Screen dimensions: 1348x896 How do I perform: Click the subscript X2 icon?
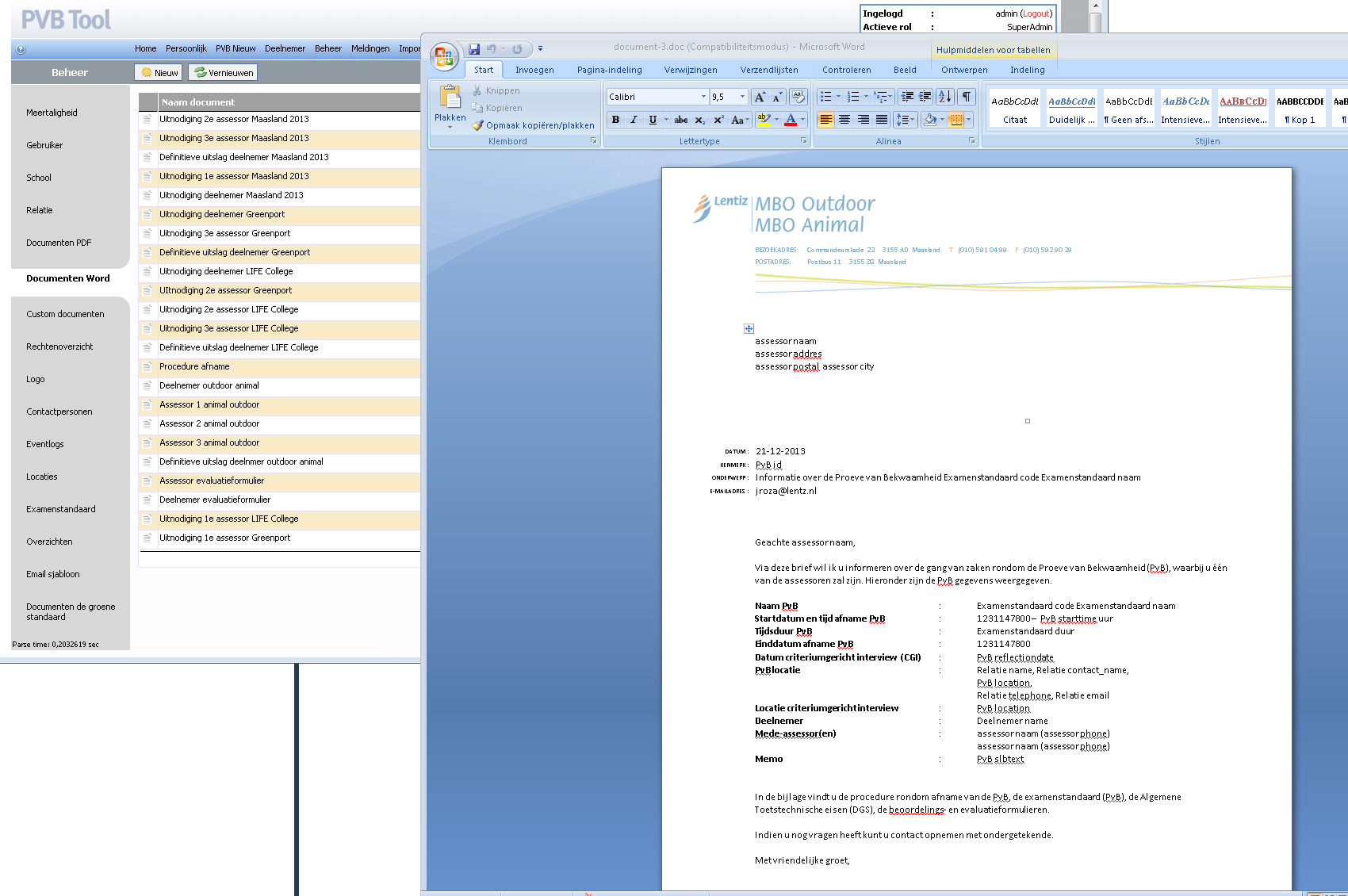click(x=699, y=120)
